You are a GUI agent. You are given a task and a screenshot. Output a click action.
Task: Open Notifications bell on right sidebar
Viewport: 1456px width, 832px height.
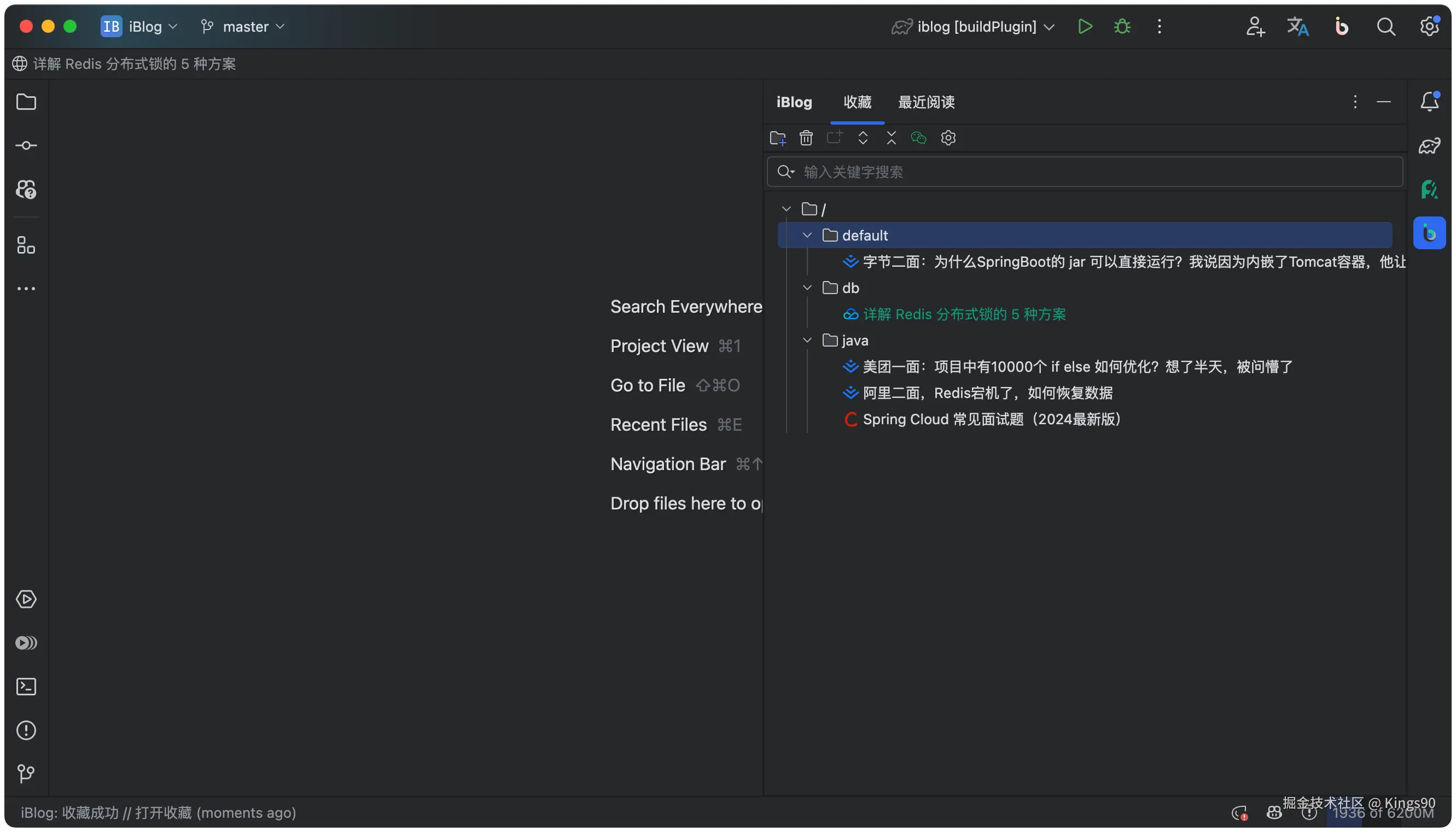(1429, 102)
